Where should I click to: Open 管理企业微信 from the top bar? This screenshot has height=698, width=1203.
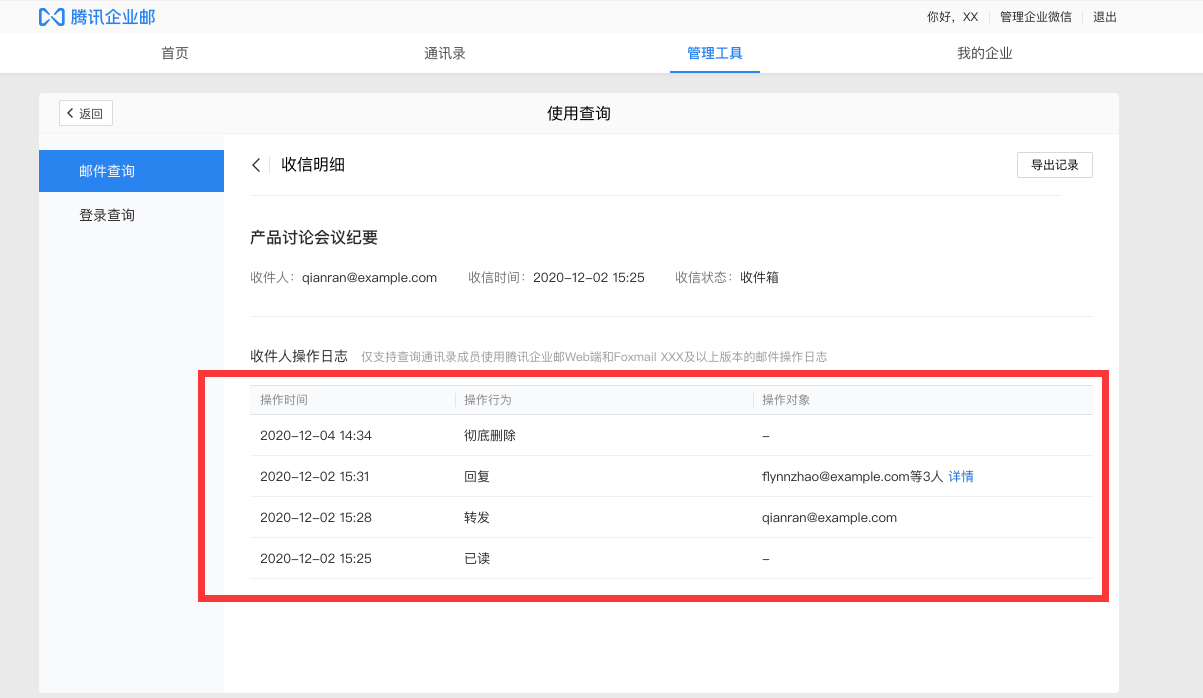[x=1035, y=16]
